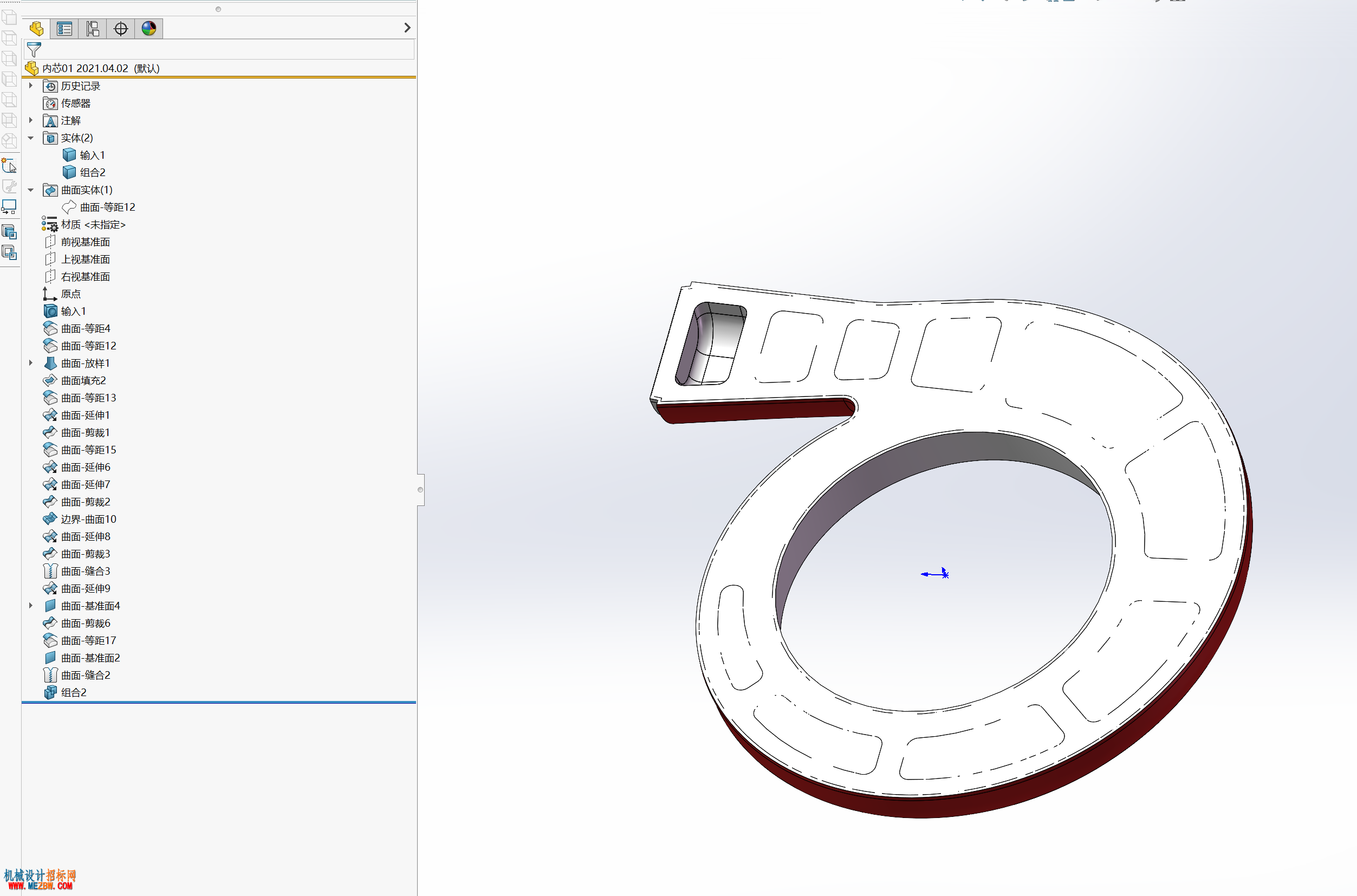Select the 曲面-延伸9 feature
The width and height of the screenshot is (1357, 896).
77,588
